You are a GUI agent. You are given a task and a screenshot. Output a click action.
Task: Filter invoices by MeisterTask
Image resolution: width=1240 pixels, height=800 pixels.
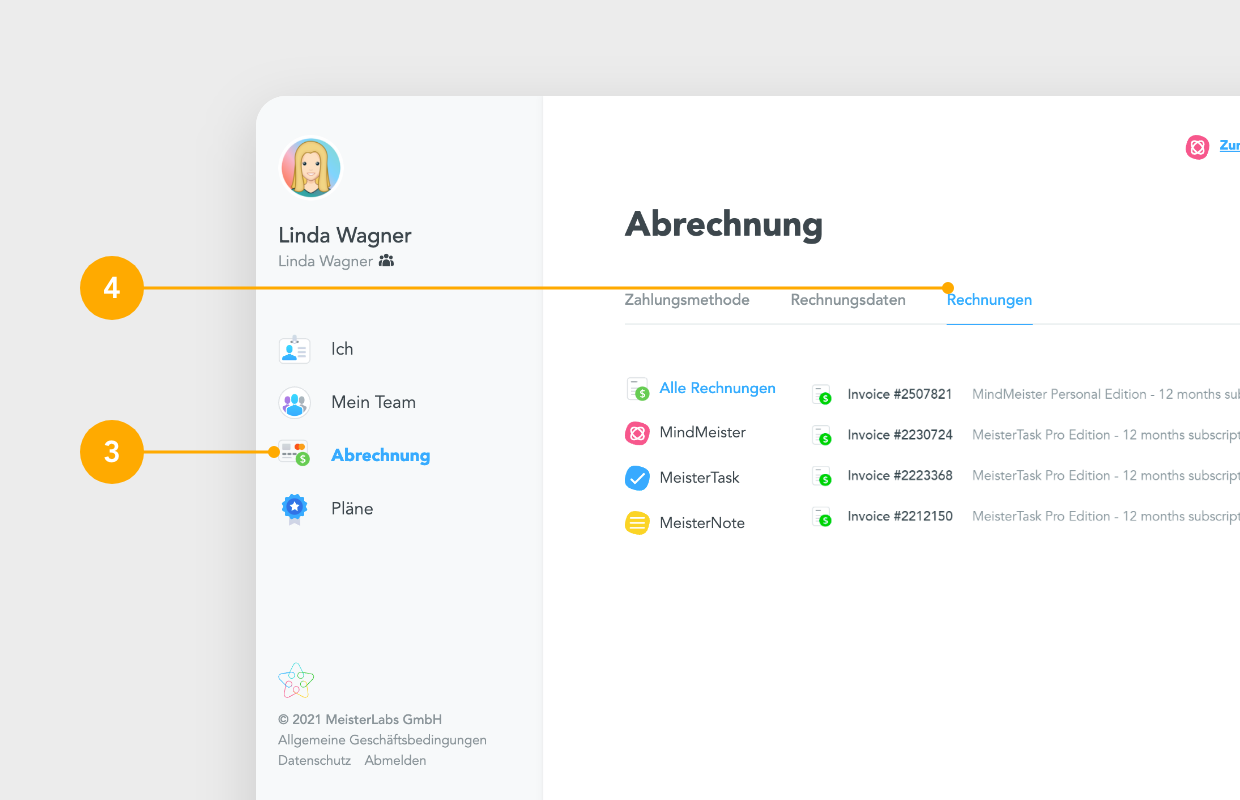tap(699, 478)
